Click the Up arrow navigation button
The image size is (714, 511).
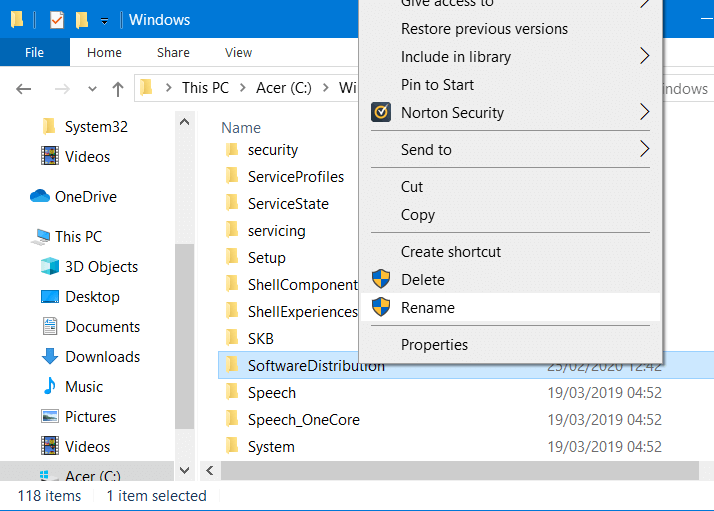(117, 88)
